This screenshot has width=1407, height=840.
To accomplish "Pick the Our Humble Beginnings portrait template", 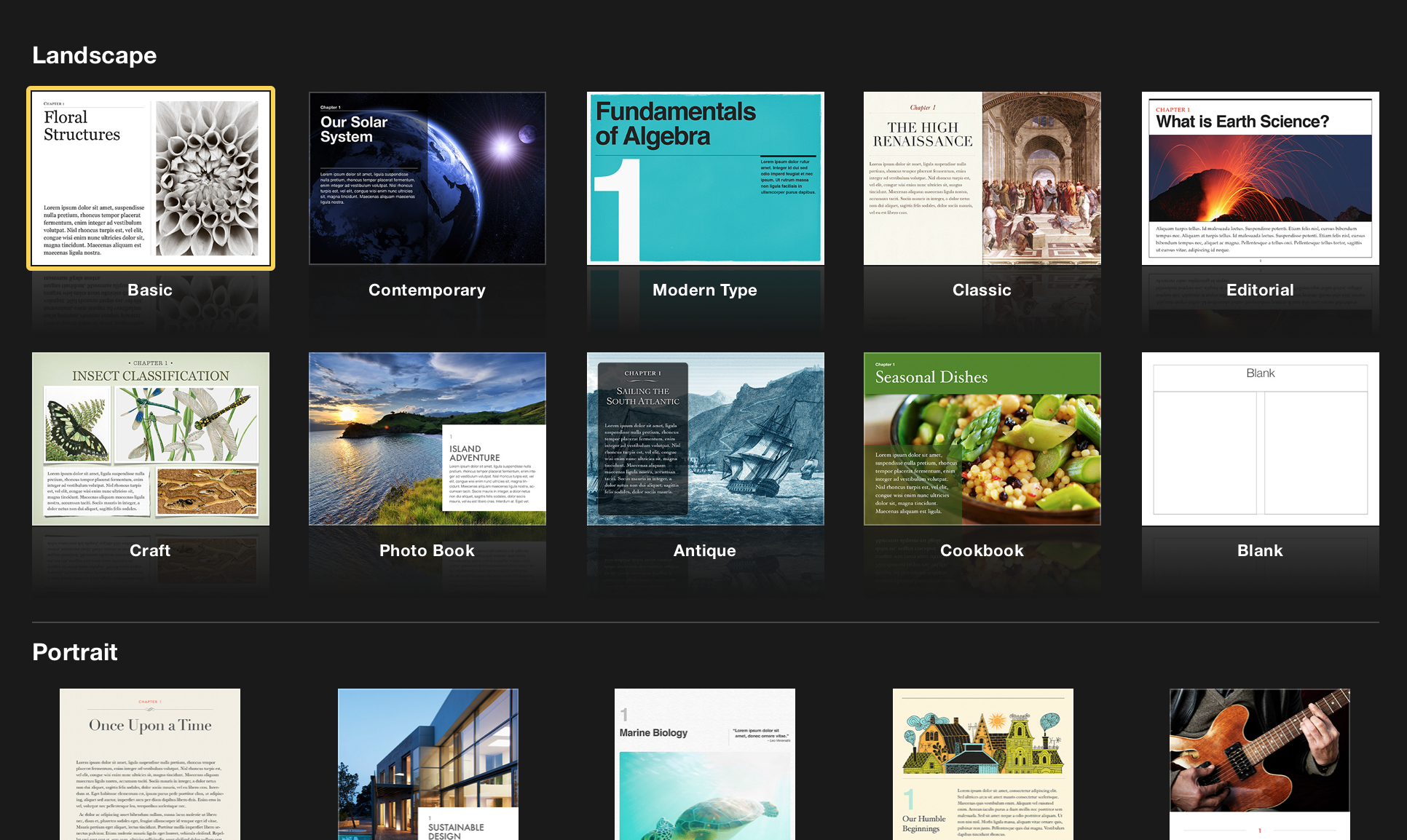I will pyautogui.click(x=983, y=764).
